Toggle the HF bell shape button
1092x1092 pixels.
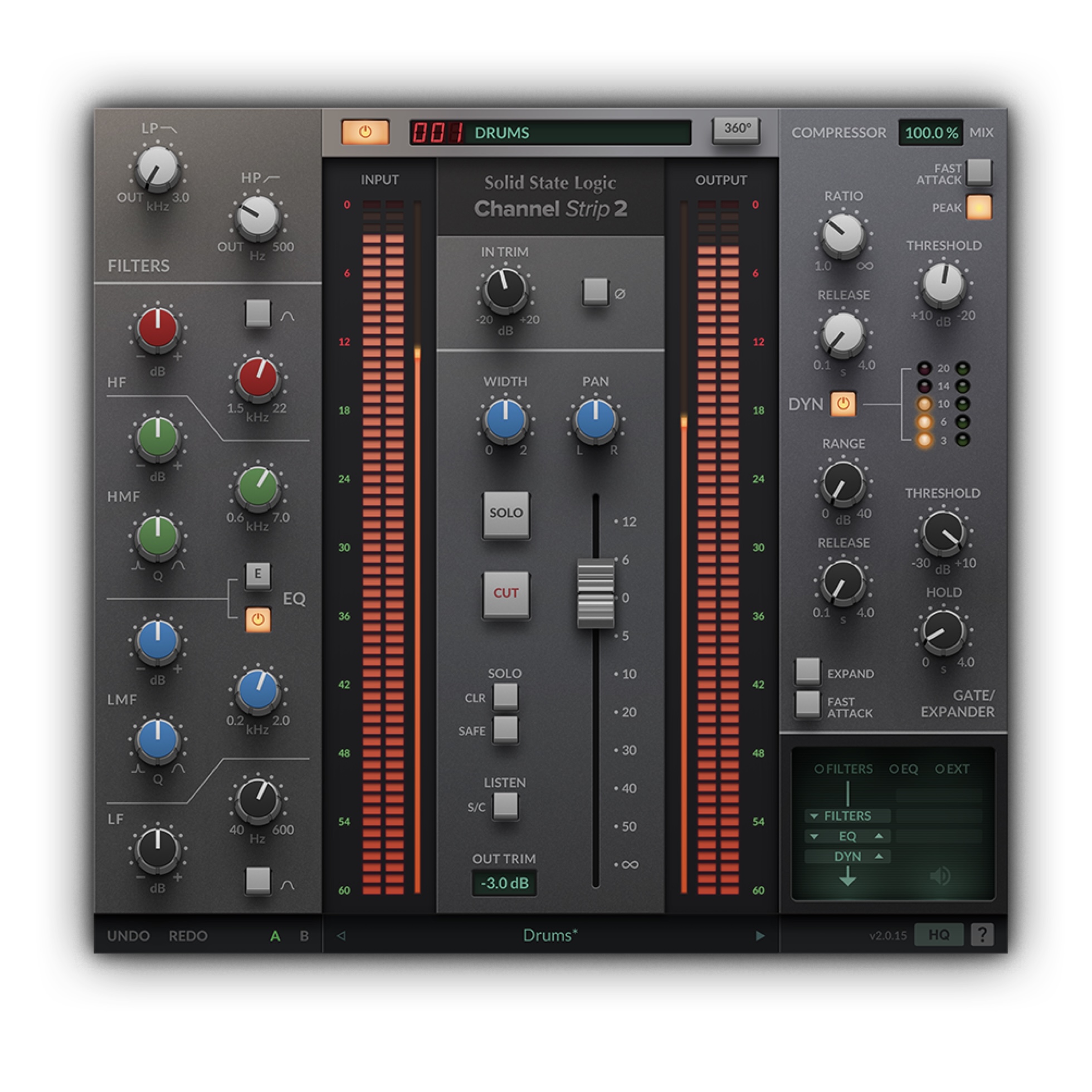258,313
